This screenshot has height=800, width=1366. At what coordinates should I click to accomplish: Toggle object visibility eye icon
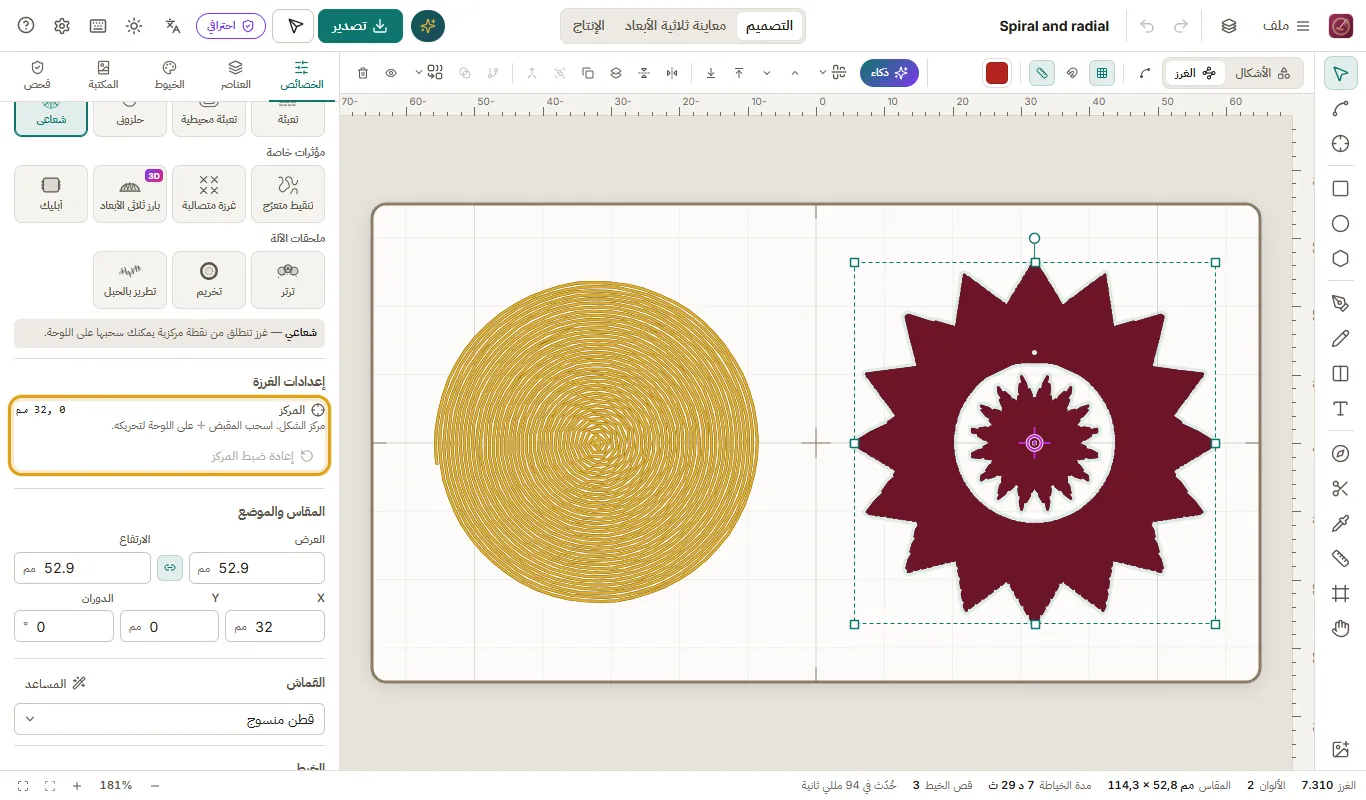pos(391,73)
